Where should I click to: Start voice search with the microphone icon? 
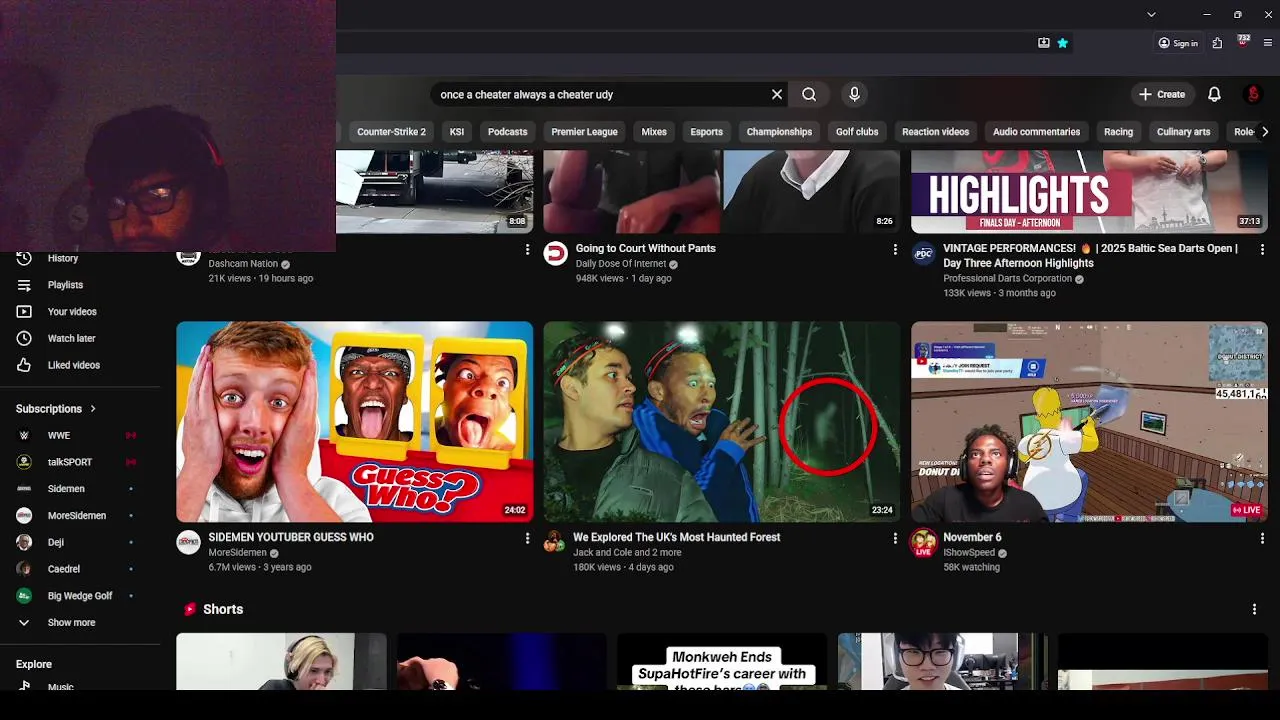[x=854, y=94]
